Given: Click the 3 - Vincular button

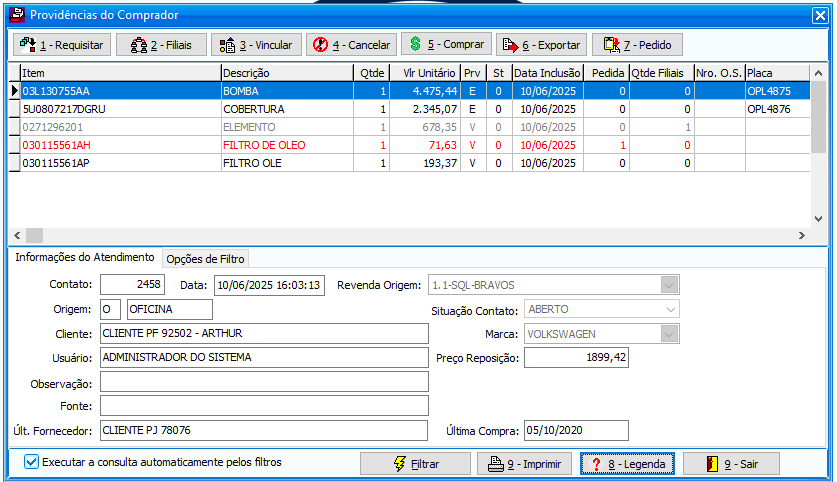Looking at the screenshot, I should point(256,45).
